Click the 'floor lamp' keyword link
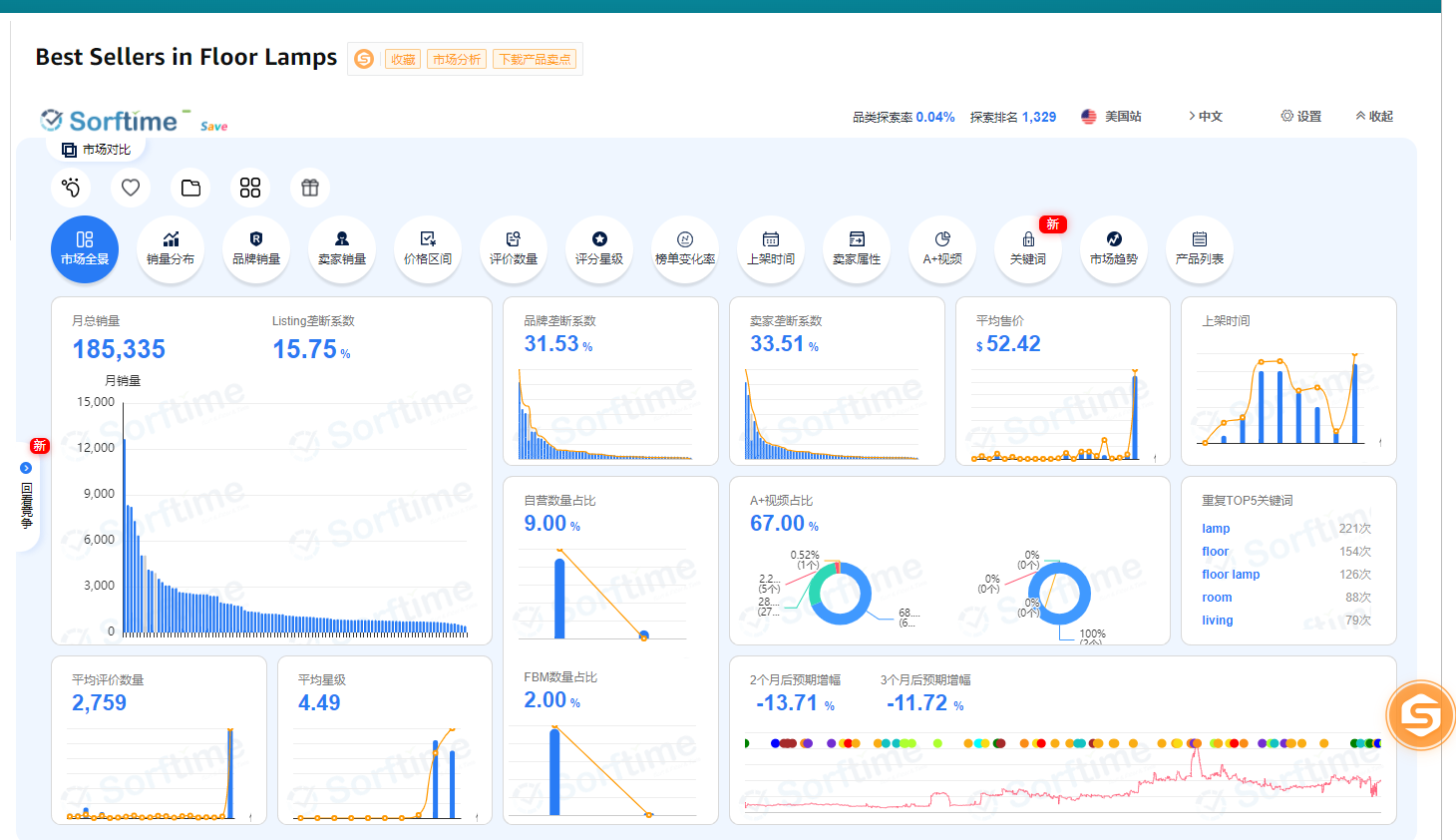Screen dimensions: 1456x840 tap(1231, 575)
